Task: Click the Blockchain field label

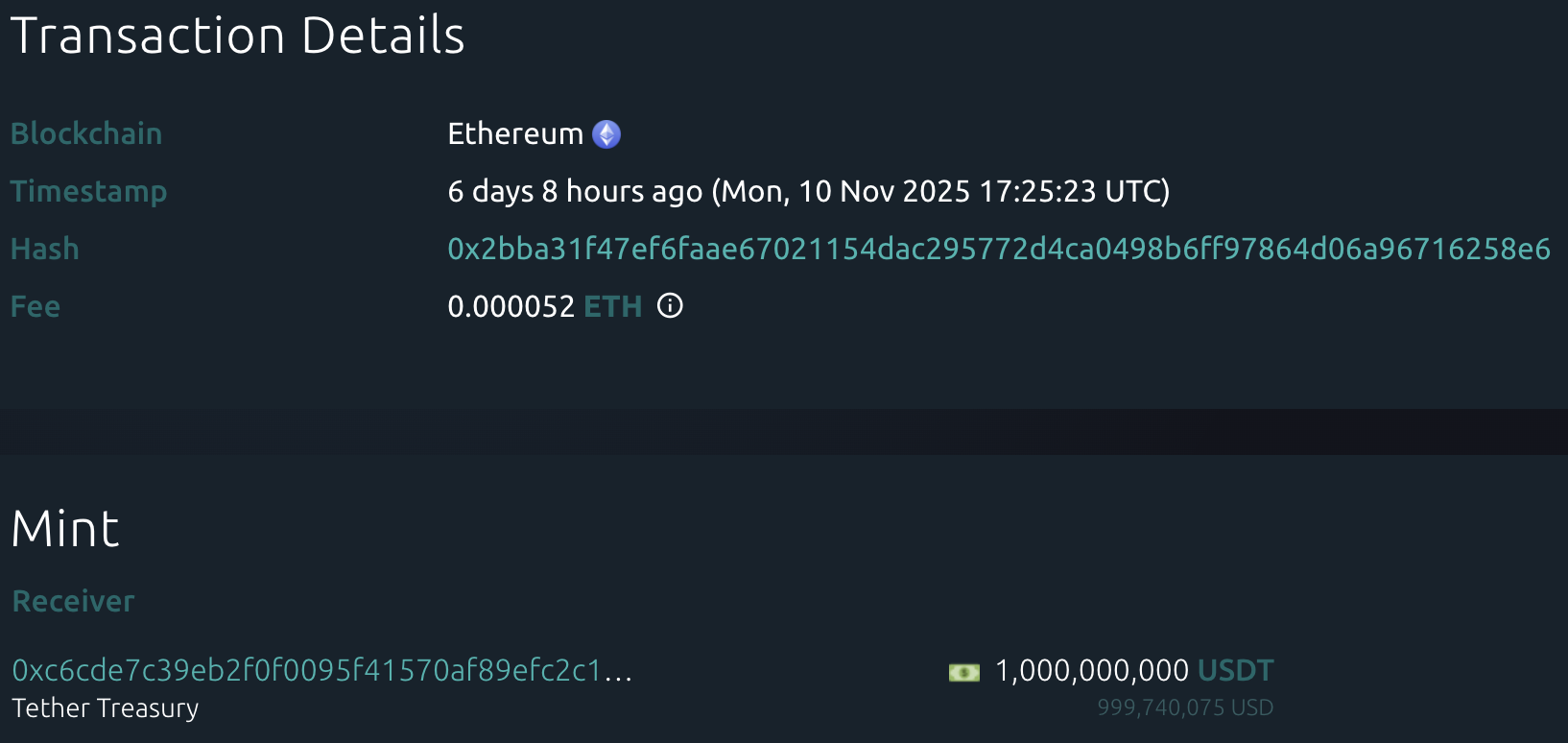Action: 86,134
